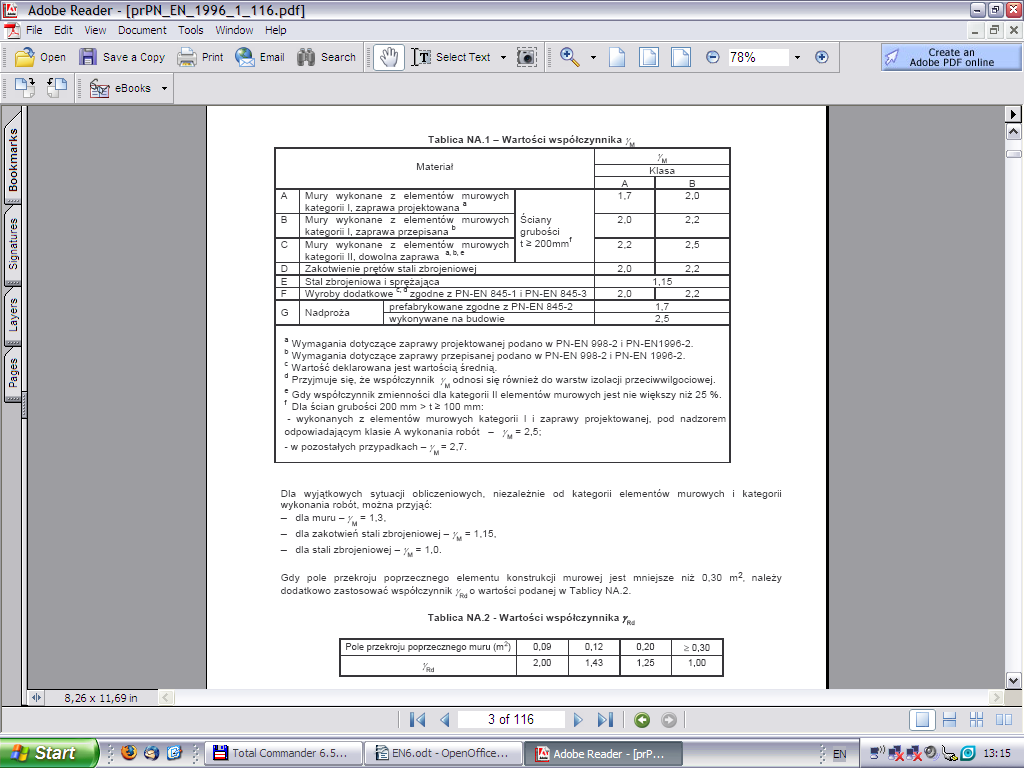Expand the zoom tool dropdown arrow
Image resolution: width=1024 pixels, height=768 pixels.
coord(593,57)
